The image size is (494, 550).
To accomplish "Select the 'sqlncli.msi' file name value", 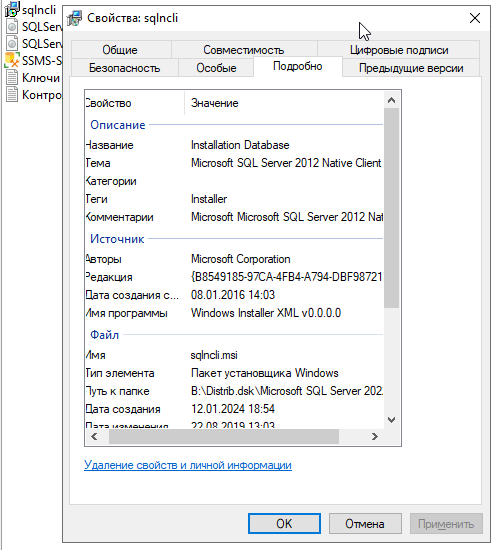I will pos(214,355).
